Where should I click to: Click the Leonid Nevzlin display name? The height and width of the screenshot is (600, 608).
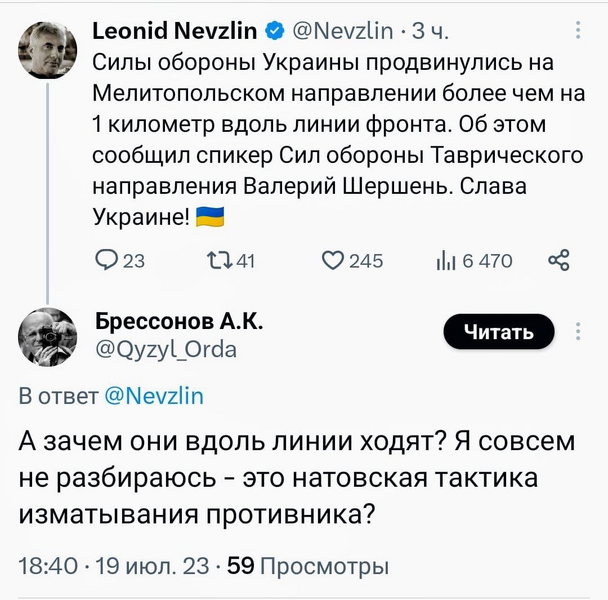tap(176, 32)
